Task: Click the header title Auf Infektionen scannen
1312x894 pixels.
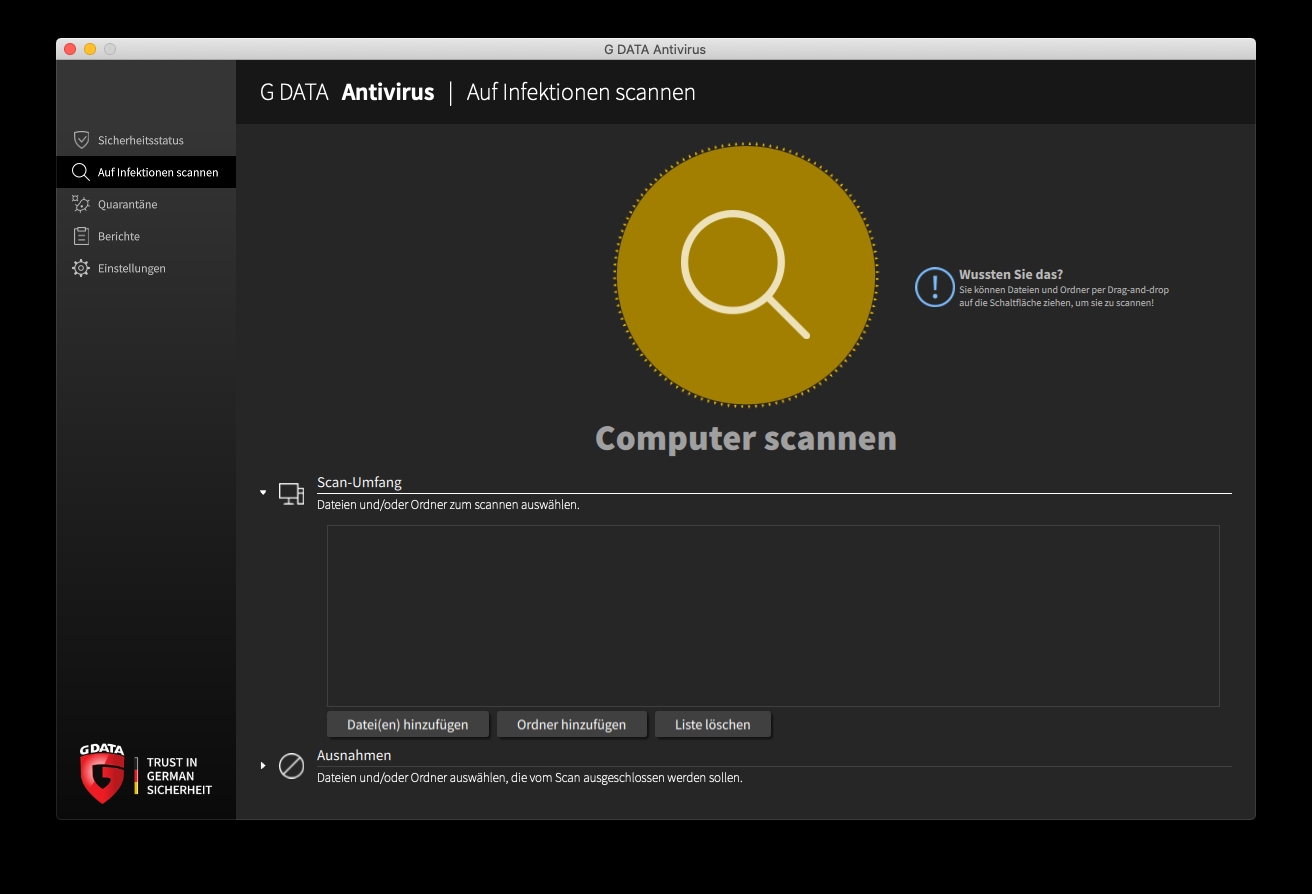Action: [x=581, y=92]
